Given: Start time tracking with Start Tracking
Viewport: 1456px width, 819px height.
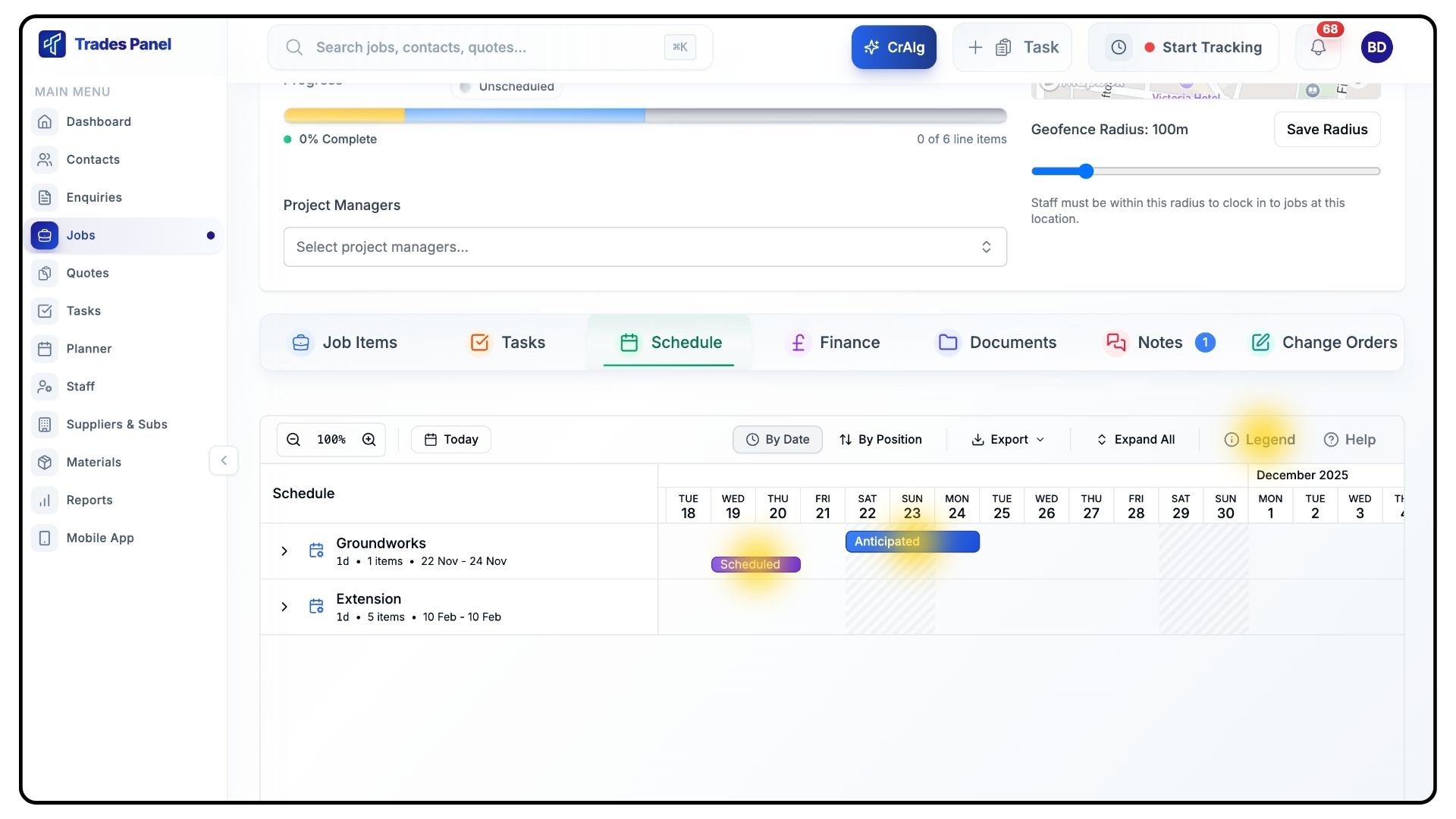Looking at the screenshot, I should tap(1202, 47).
